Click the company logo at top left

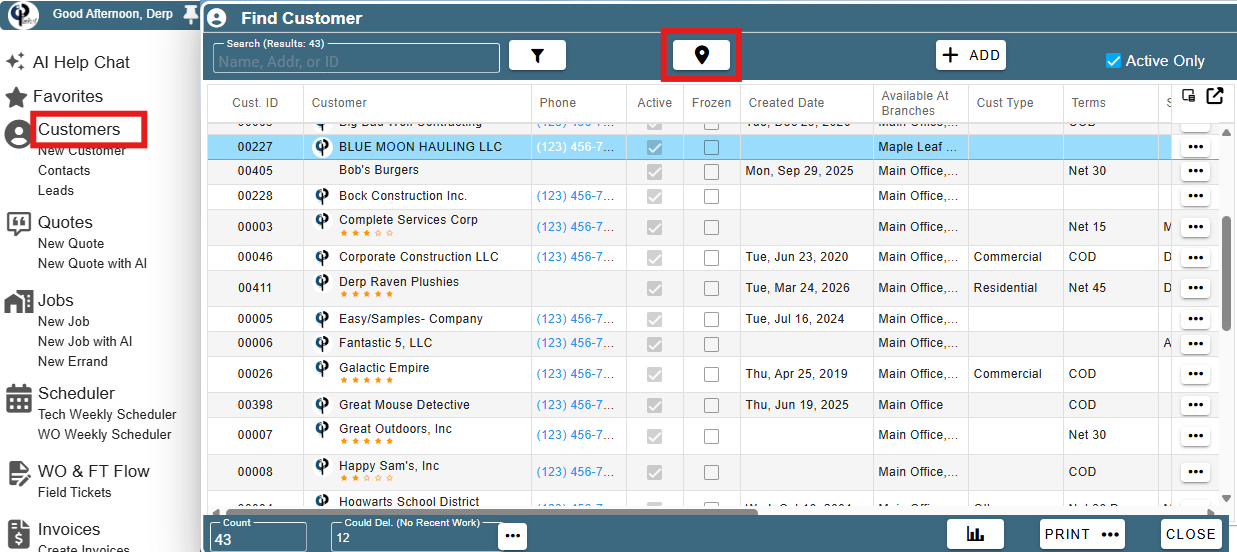pyautogui.click(x=24, y=14)
